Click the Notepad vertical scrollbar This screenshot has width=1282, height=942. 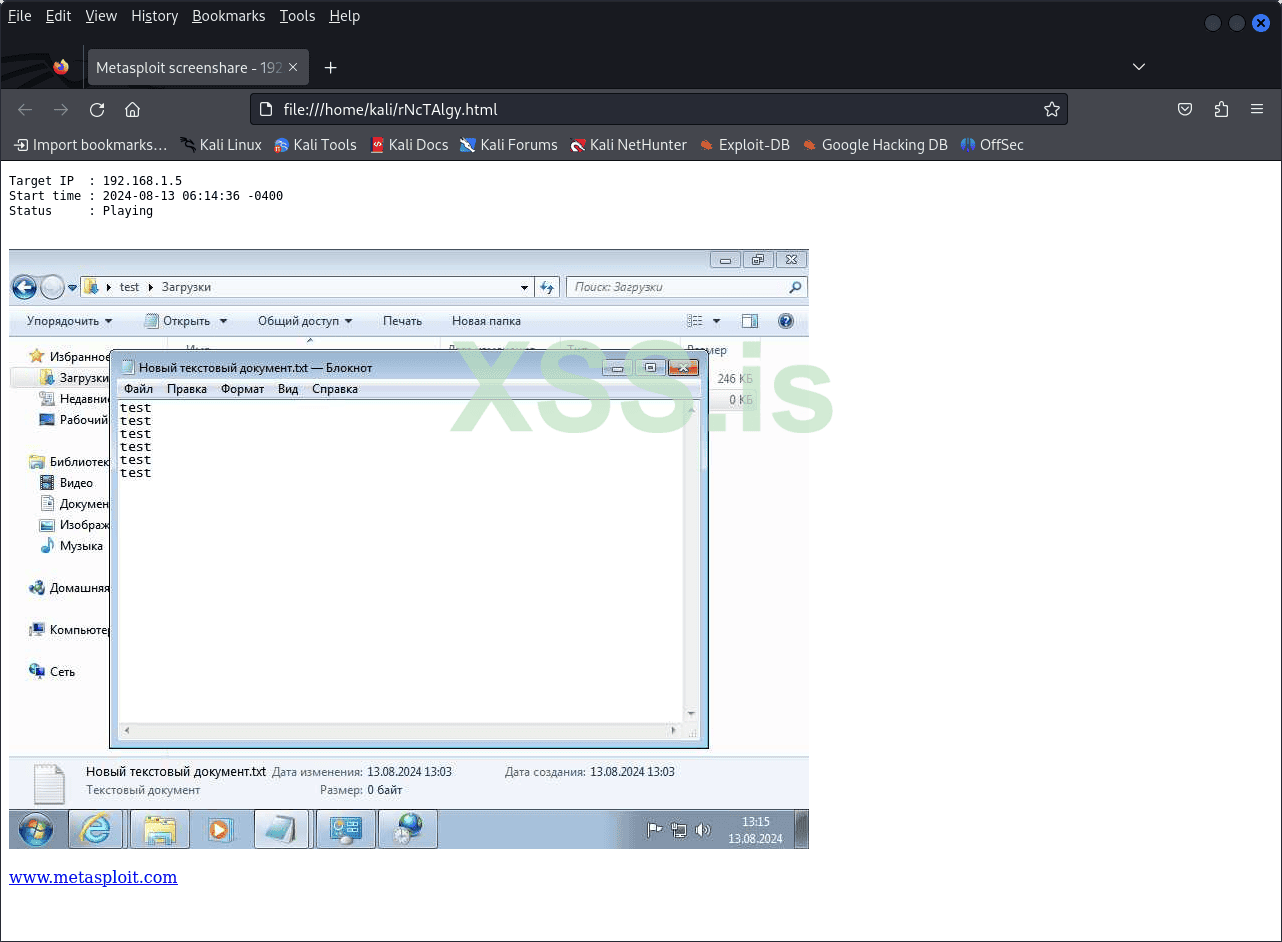tap(691, 560)
